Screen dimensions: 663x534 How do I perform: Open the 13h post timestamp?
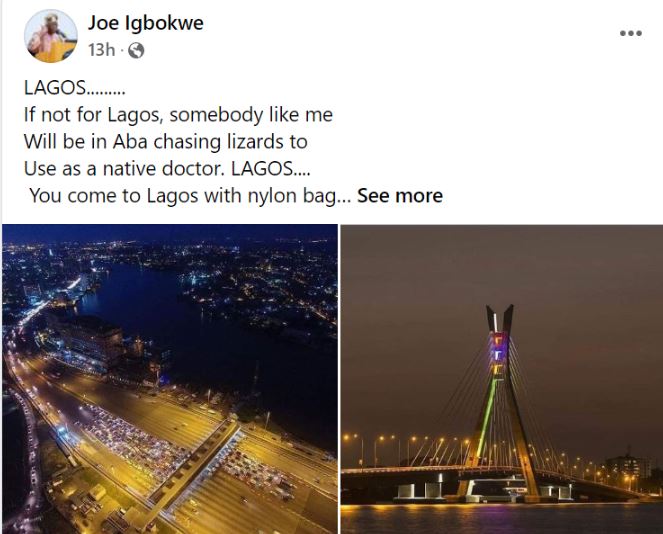pyautogui.click(x=101, y=50)
